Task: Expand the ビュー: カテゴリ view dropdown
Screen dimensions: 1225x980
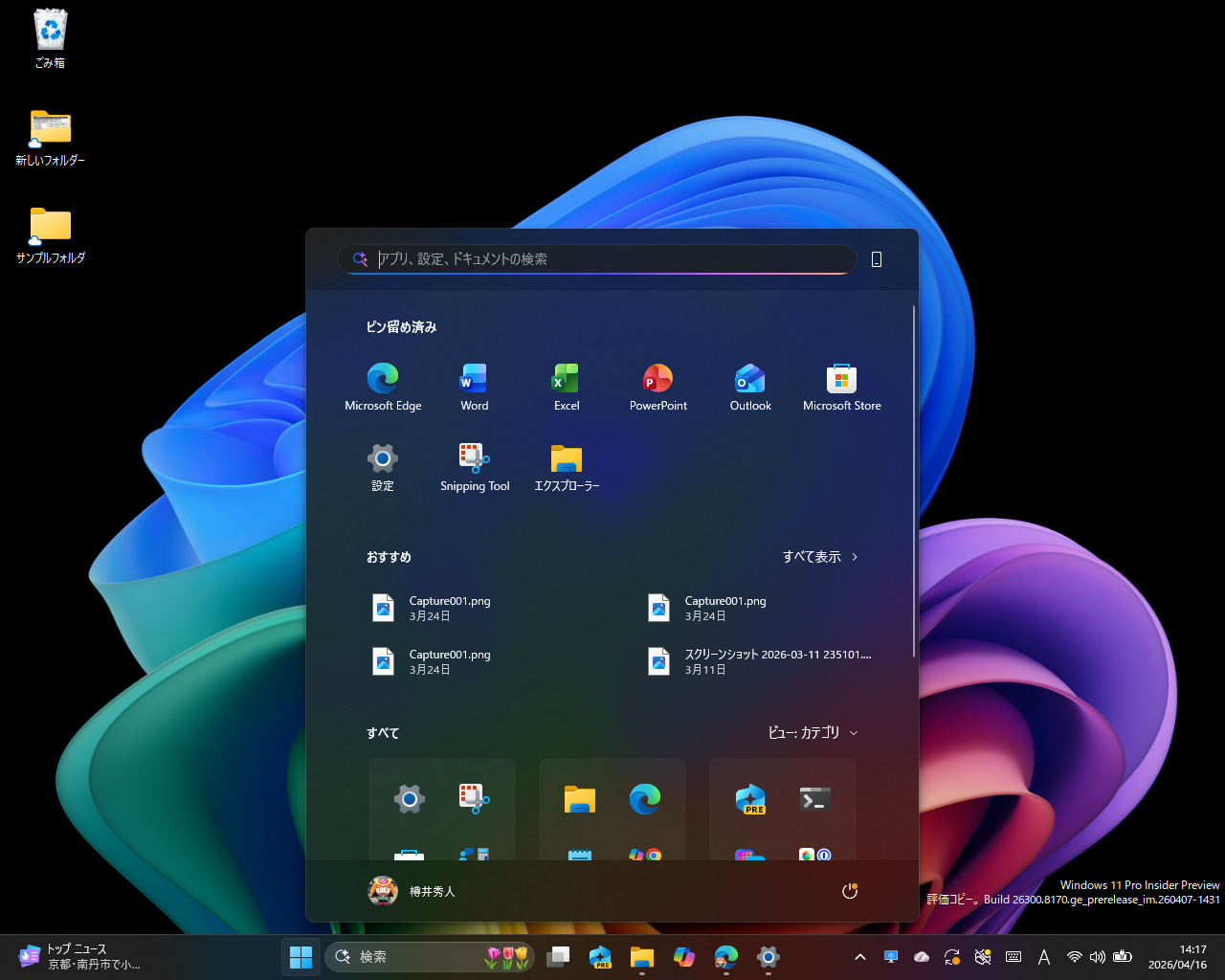Action: [x=813, y=732]
